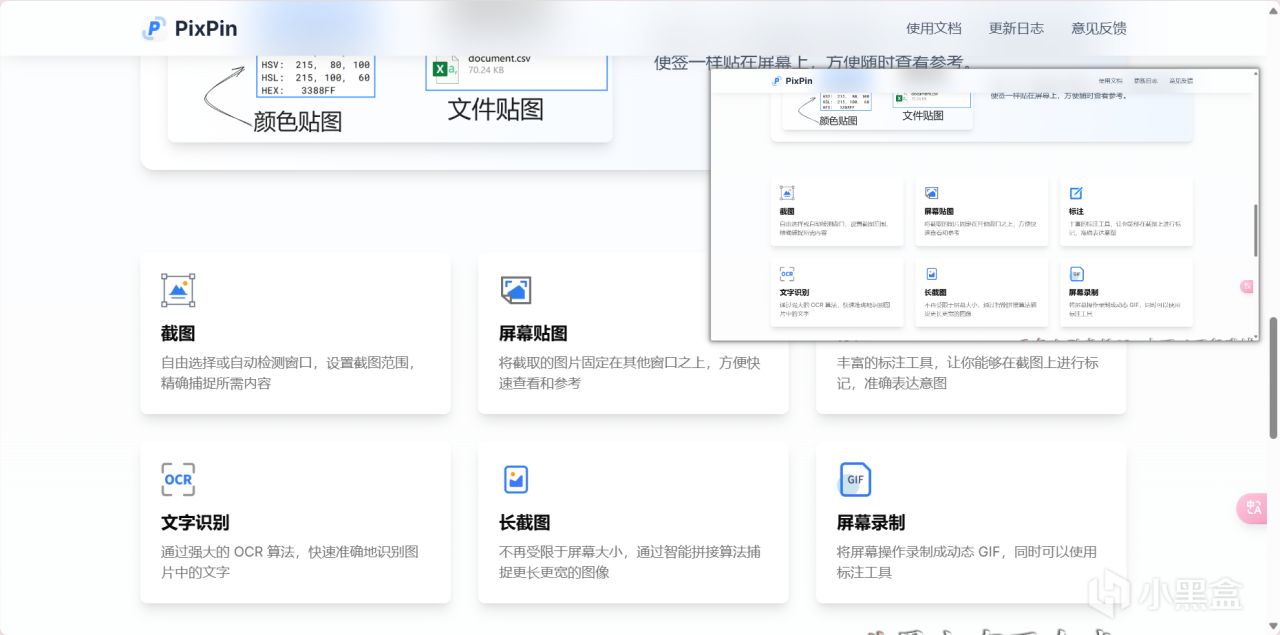Click the large 文件贴图 label on the main page
1280x635 pixels.
click(x=496, y=109)
